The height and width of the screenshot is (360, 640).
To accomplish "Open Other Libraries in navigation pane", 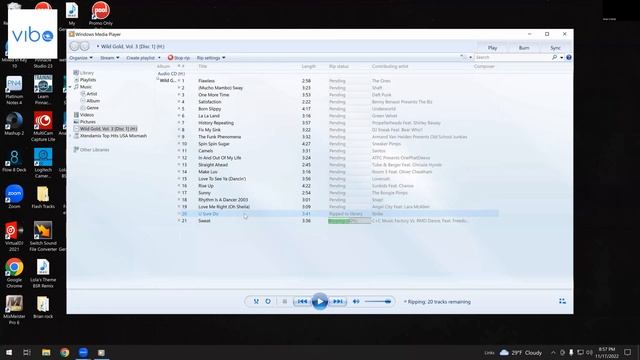I will pos(94,150).
